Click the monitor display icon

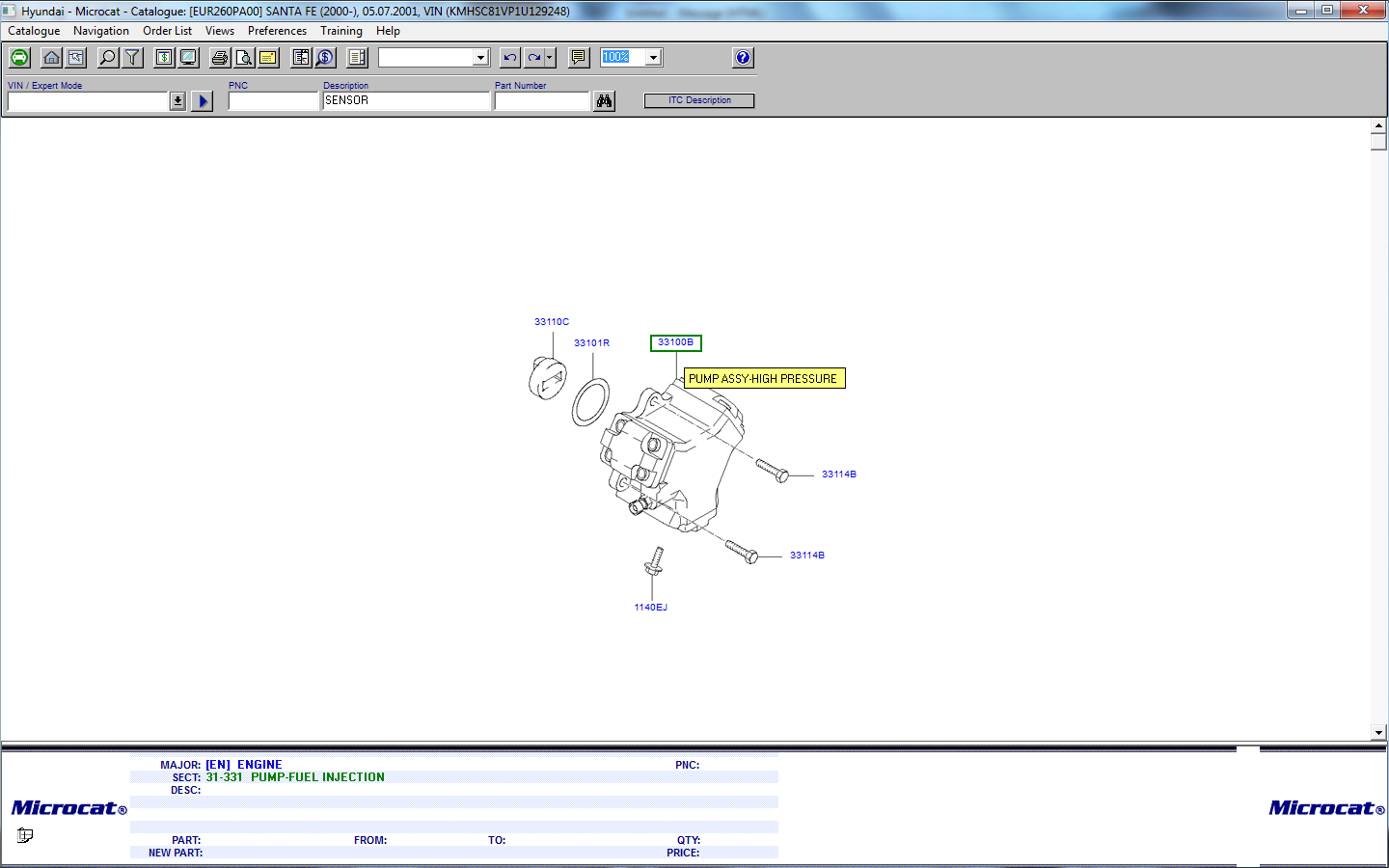click(x=188, y=58)
